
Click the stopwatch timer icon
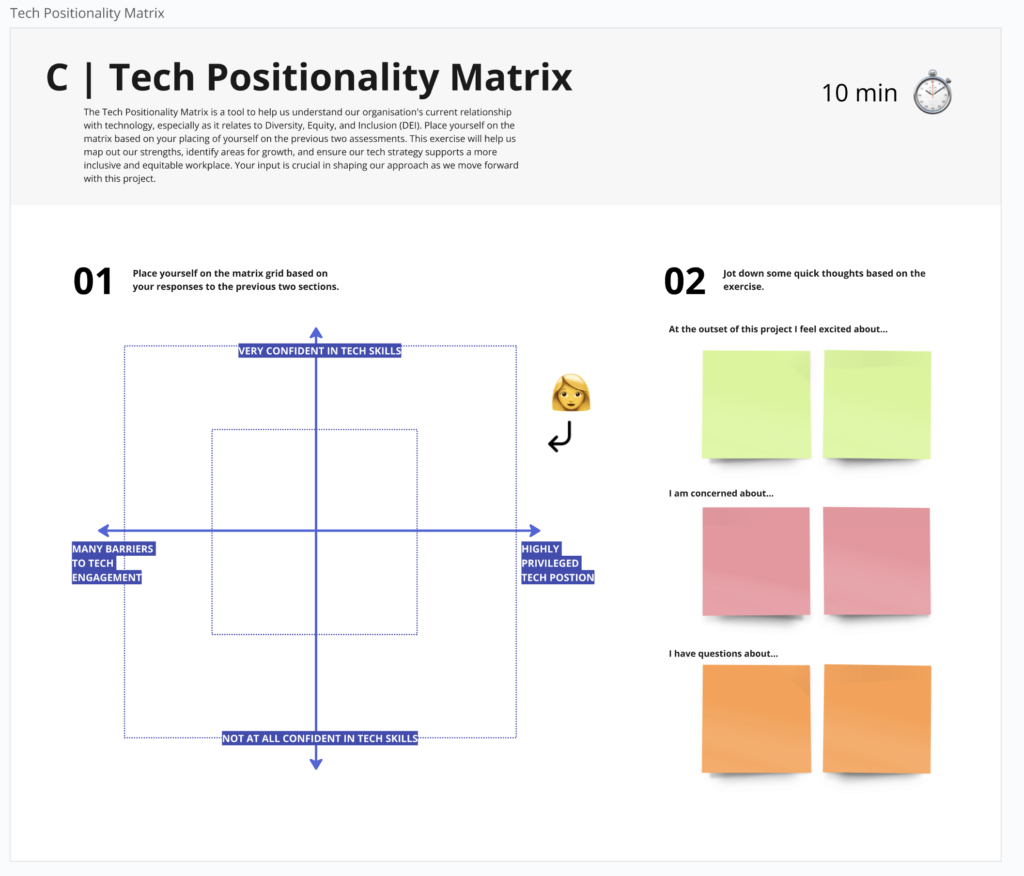[x=933, y=92]
